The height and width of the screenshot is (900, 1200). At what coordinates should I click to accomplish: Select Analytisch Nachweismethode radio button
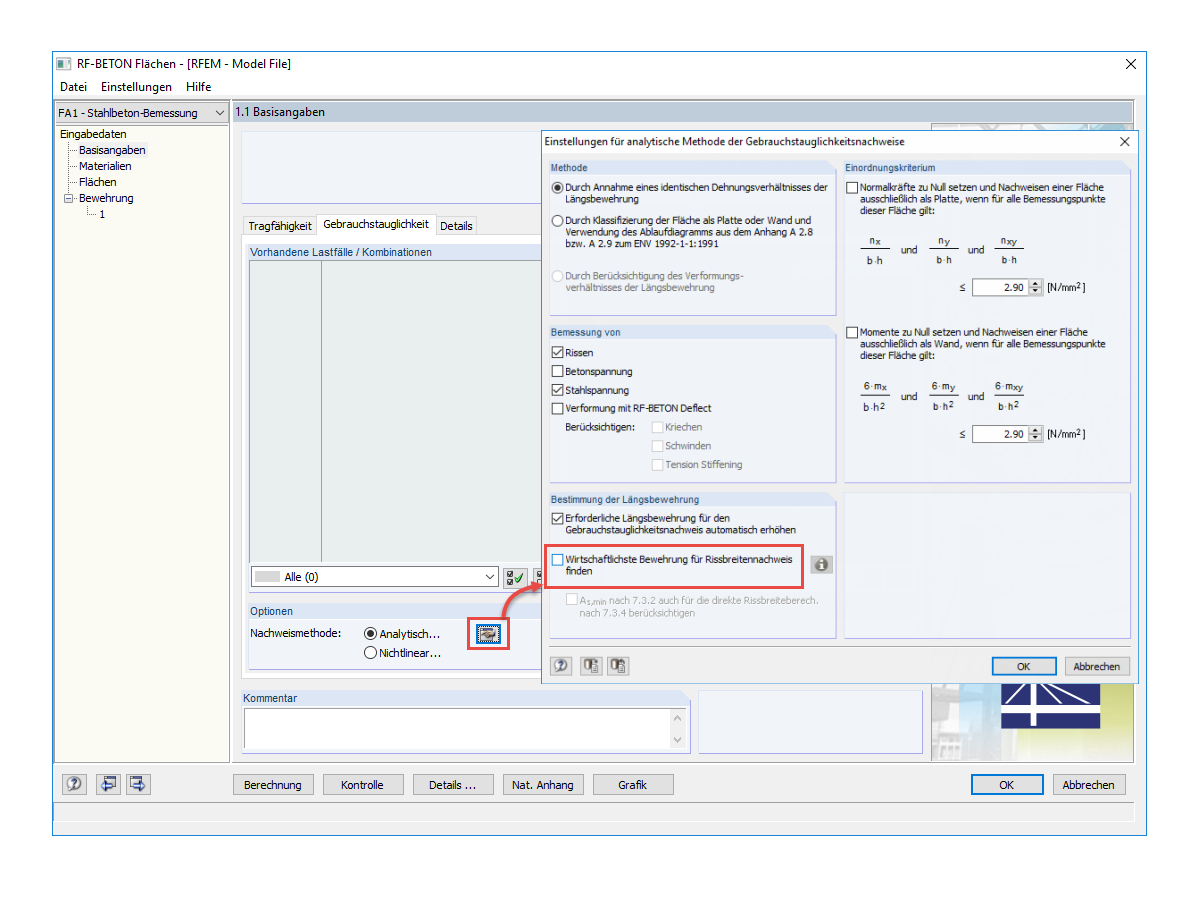pyautogui.click(x=371, y=634)
